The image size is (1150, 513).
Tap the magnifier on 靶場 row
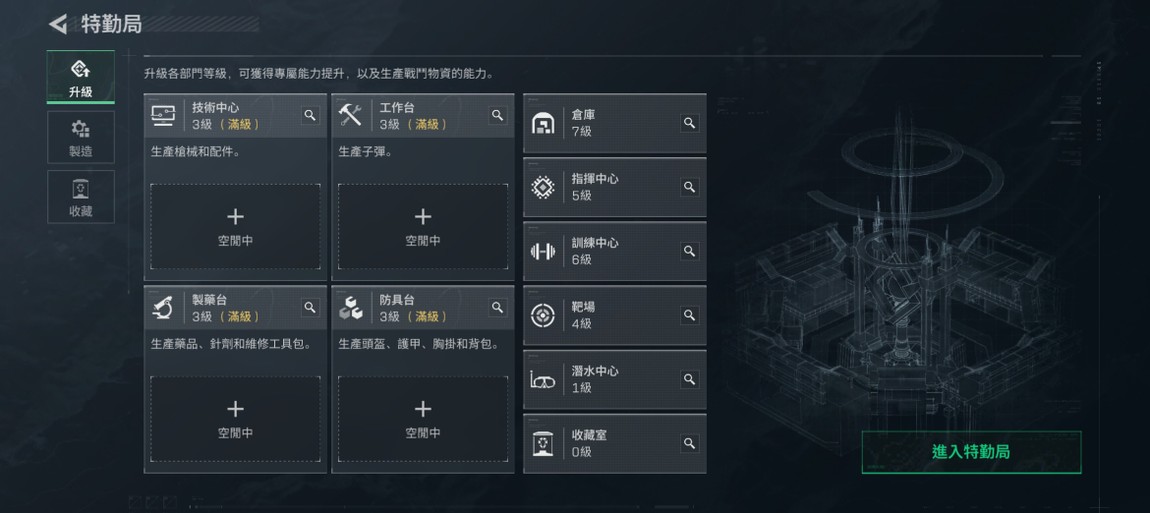pos(689,315)
